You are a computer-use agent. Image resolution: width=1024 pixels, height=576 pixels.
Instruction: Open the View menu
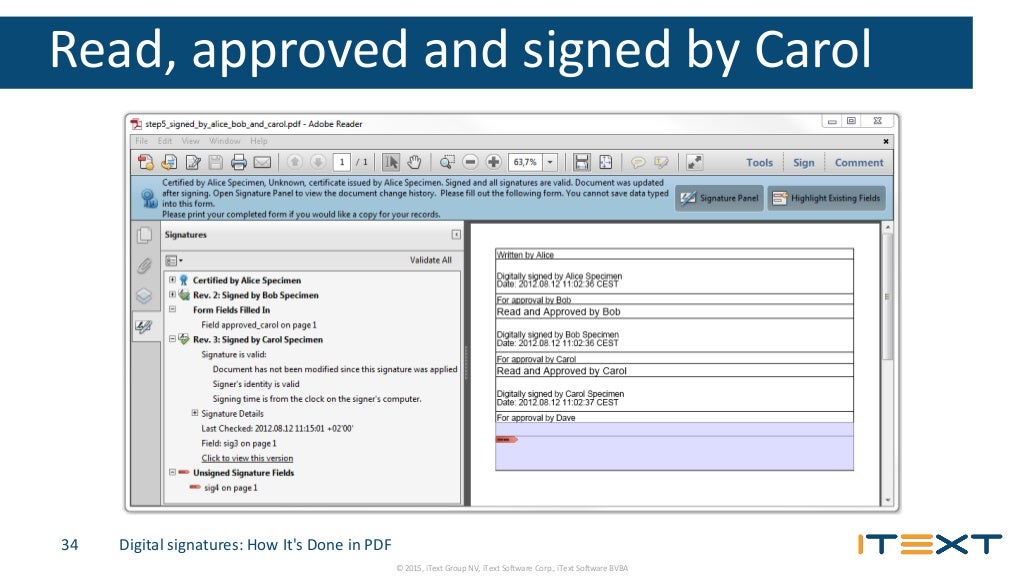[191, 141]
